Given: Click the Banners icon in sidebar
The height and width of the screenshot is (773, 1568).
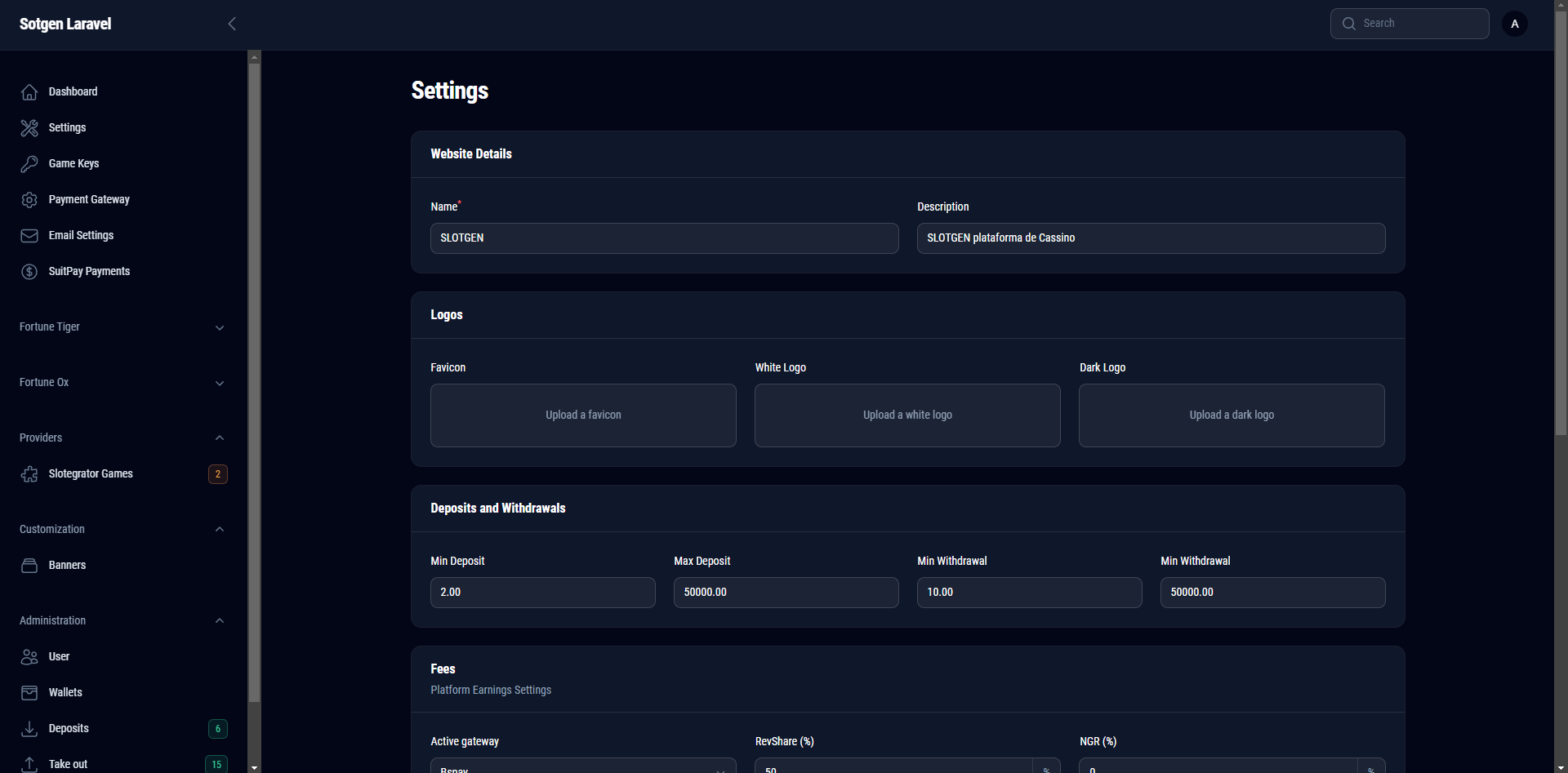Looking at the screenshot, I should (x=29, y=566).
